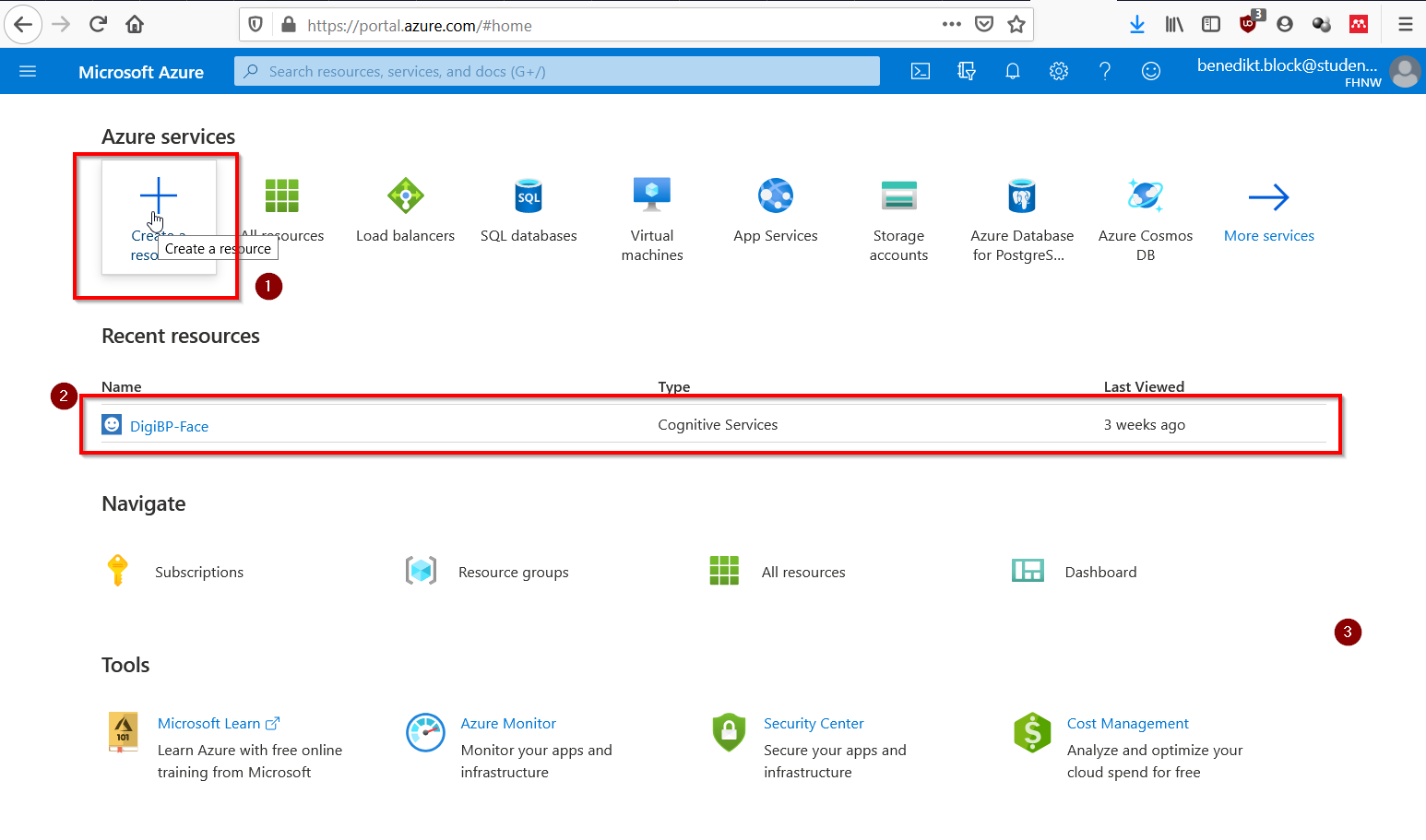Open the Virtual machines service
The image size is (1426, 840).
652,220
